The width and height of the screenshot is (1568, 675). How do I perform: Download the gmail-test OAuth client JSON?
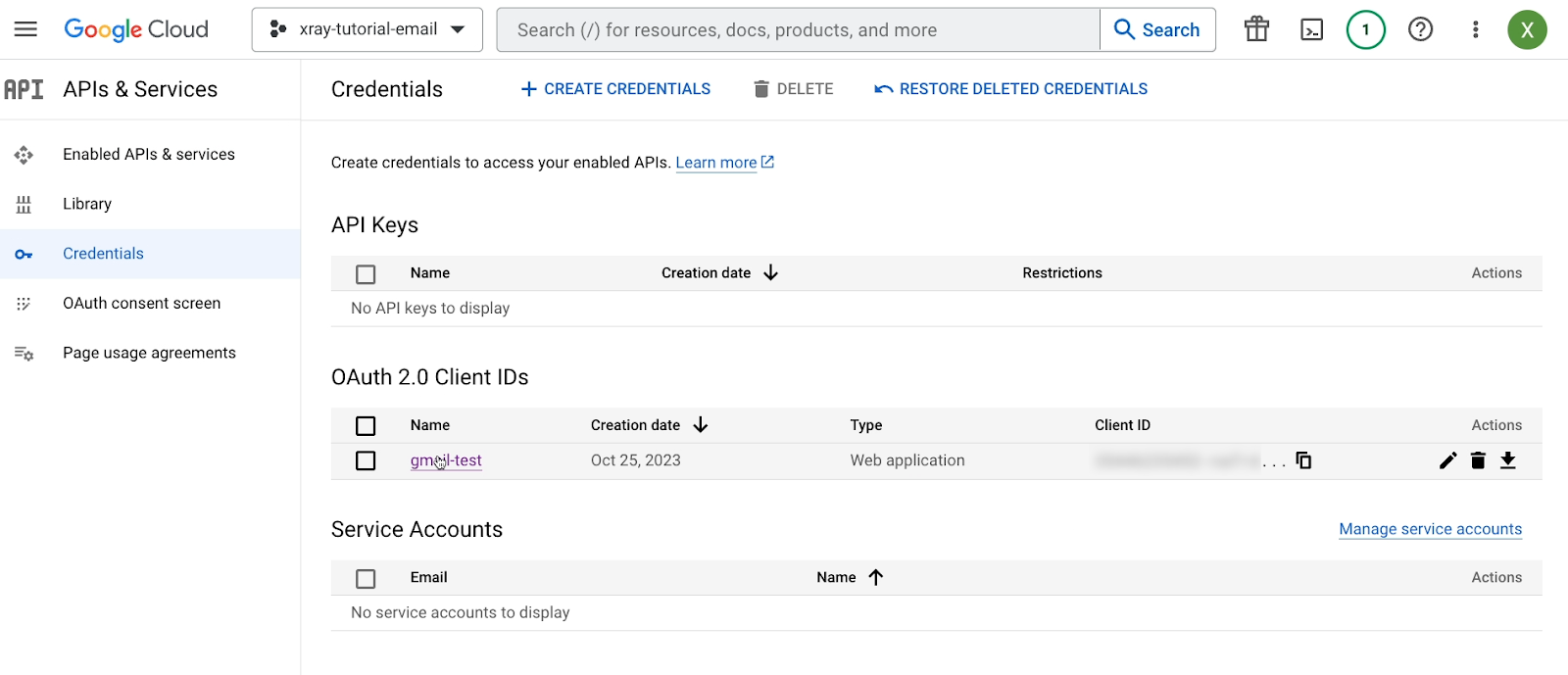click(1508, 460)
